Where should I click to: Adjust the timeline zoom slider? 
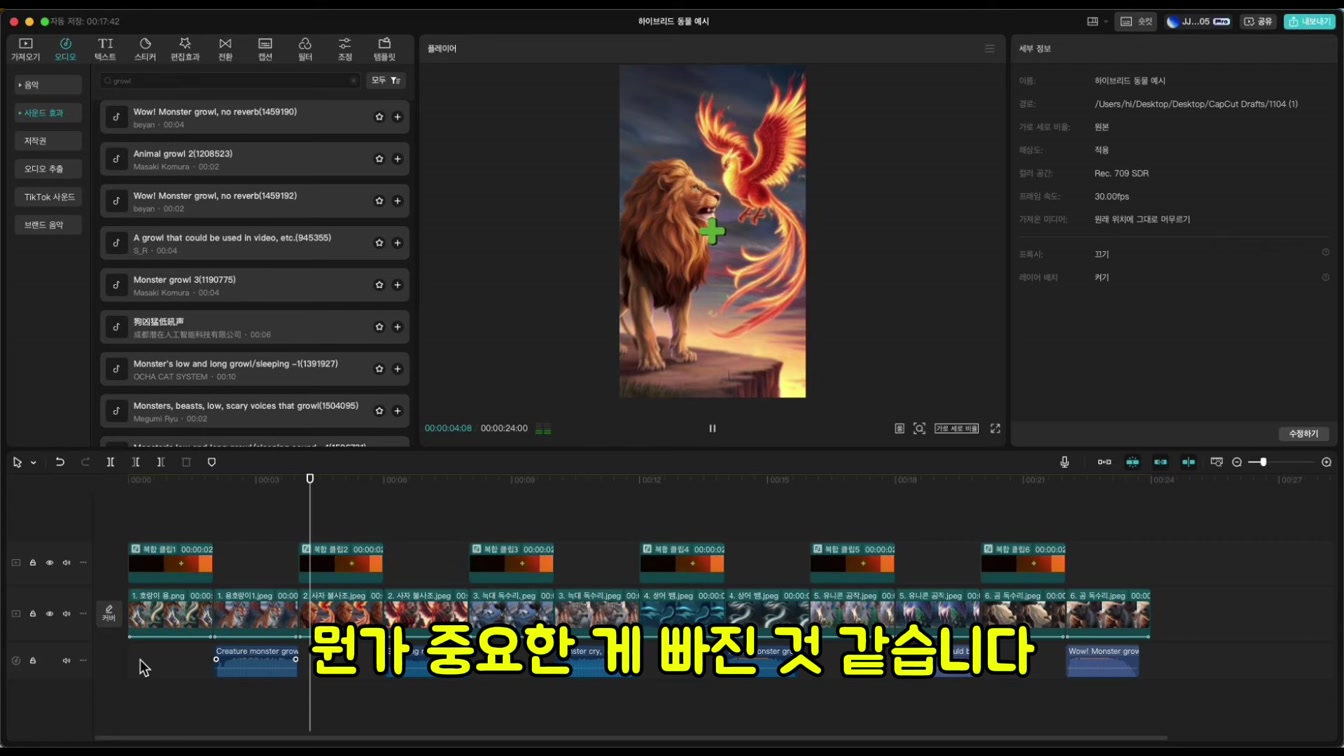1283,462
